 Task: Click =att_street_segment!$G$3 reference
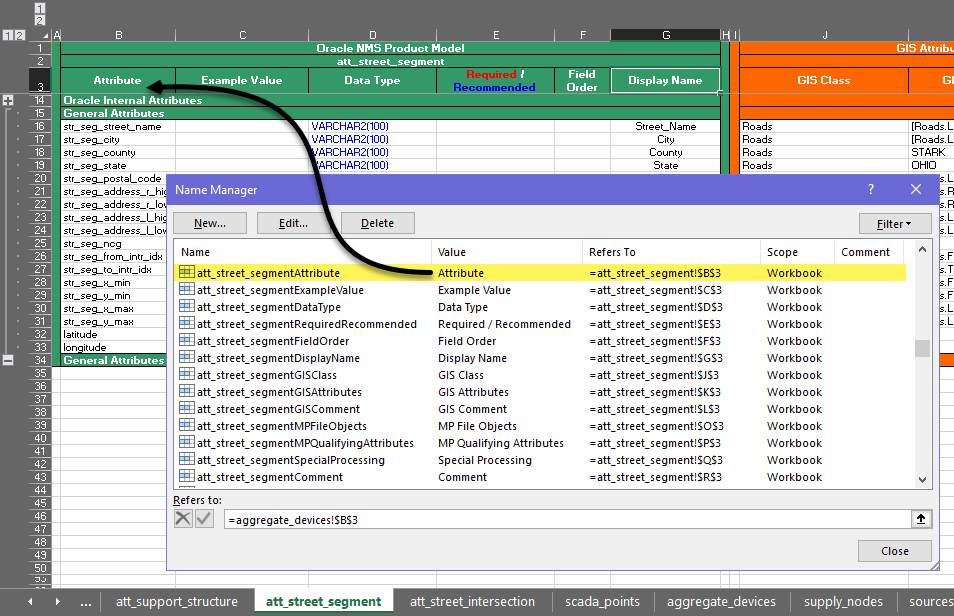[656, 358]
